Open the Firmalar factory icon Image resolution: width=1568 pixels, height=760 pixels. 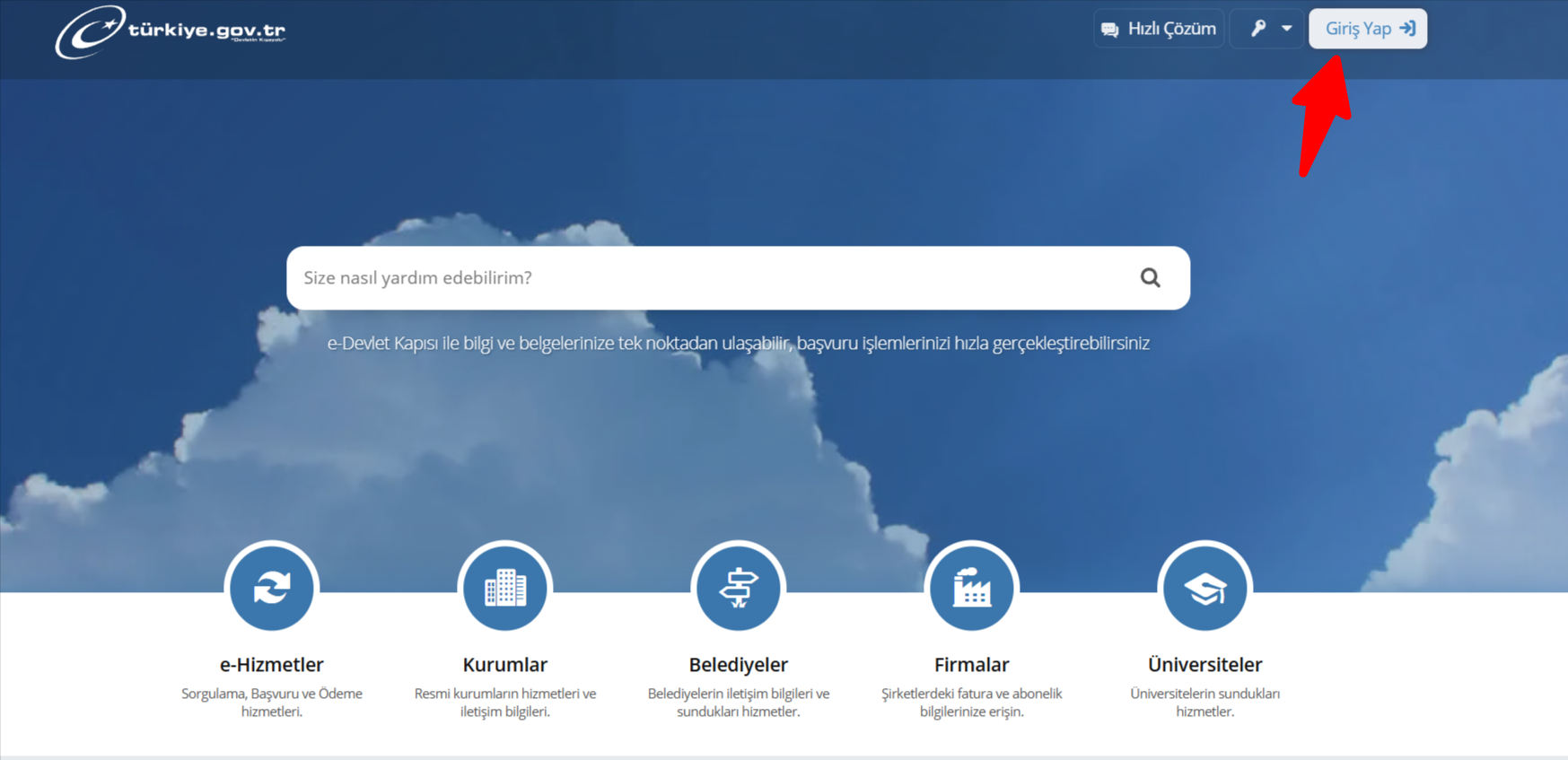(971, 589)
